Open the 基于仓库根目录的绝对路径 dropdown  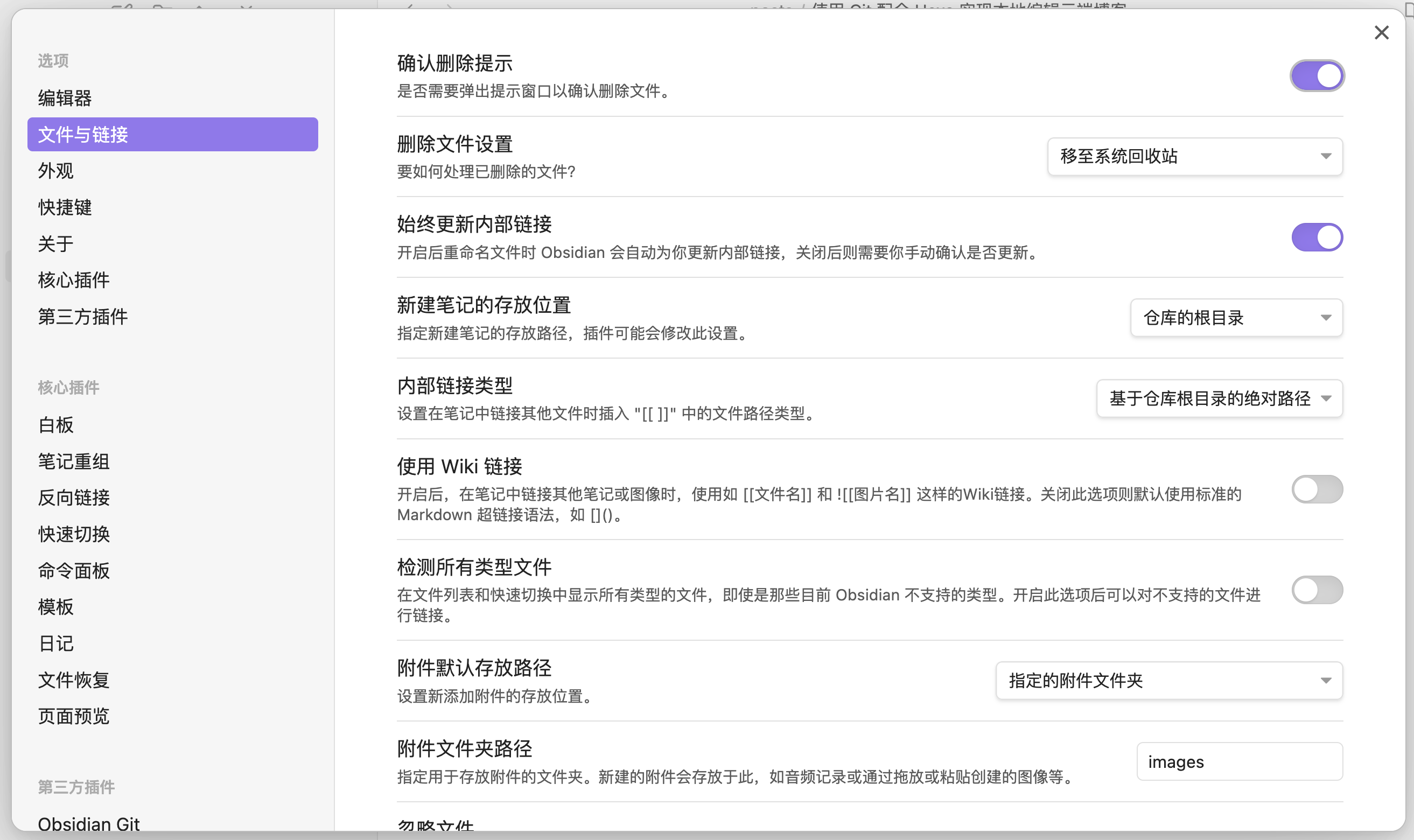point(1219,398)
